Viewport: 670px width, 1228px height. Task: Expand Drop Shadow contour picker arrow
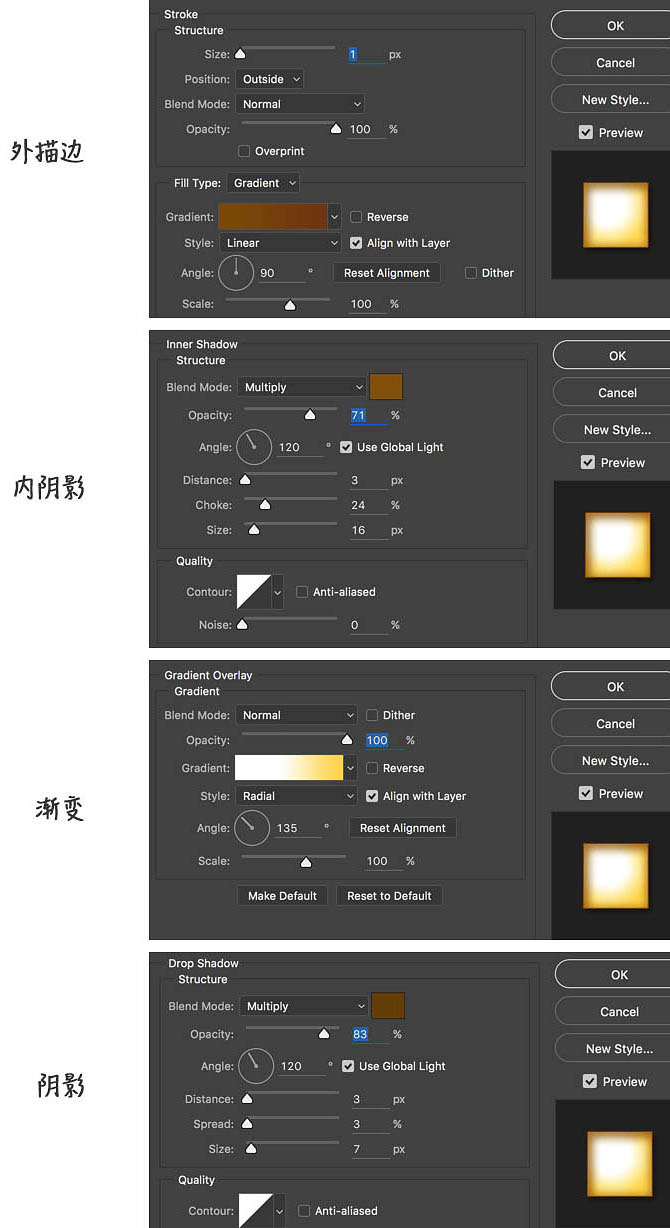coord(279,1211)
